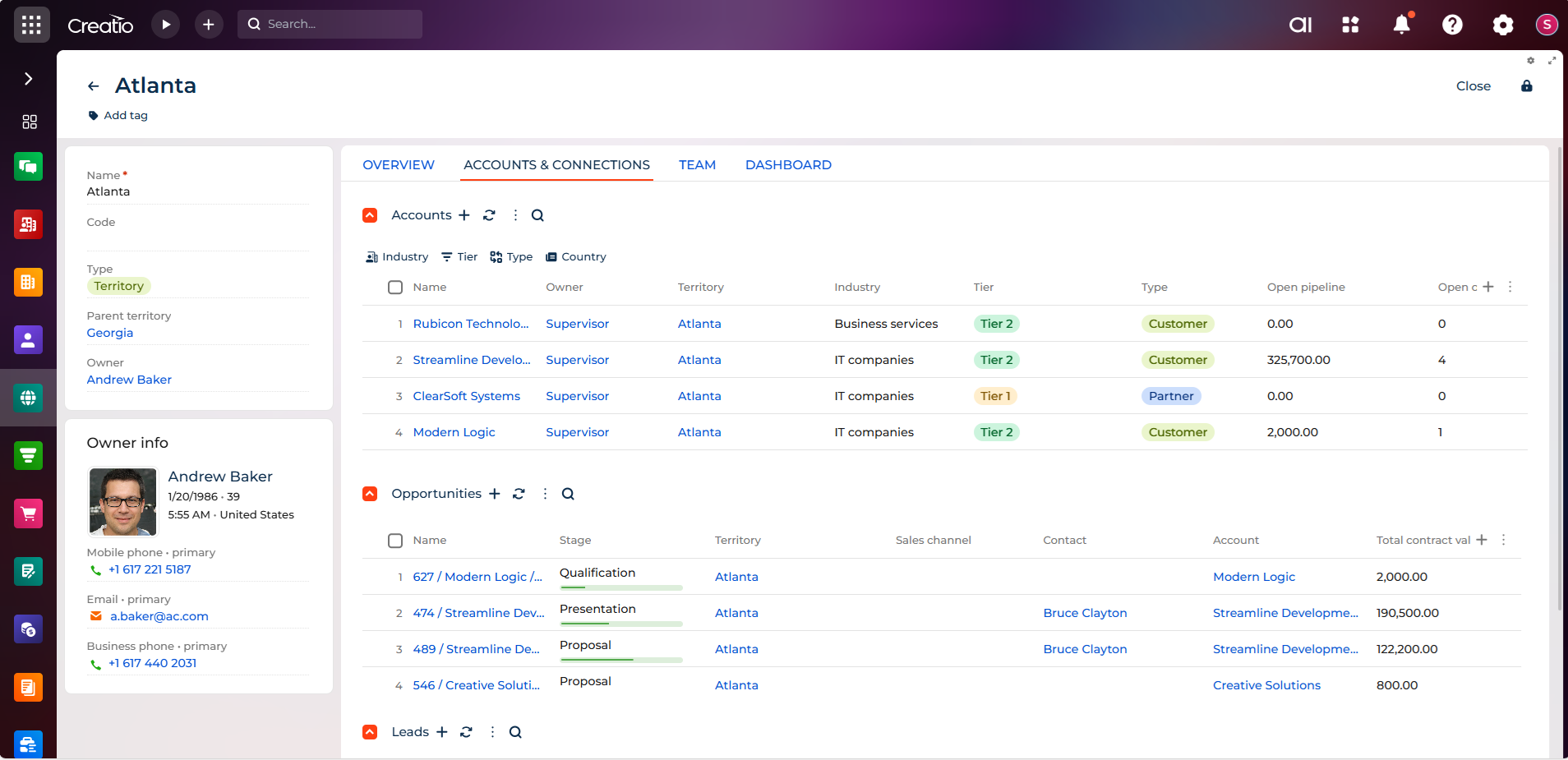Screen dimensions: 1568x760
Task: Open the Industry filter dropdown
Action: point(397,257)
